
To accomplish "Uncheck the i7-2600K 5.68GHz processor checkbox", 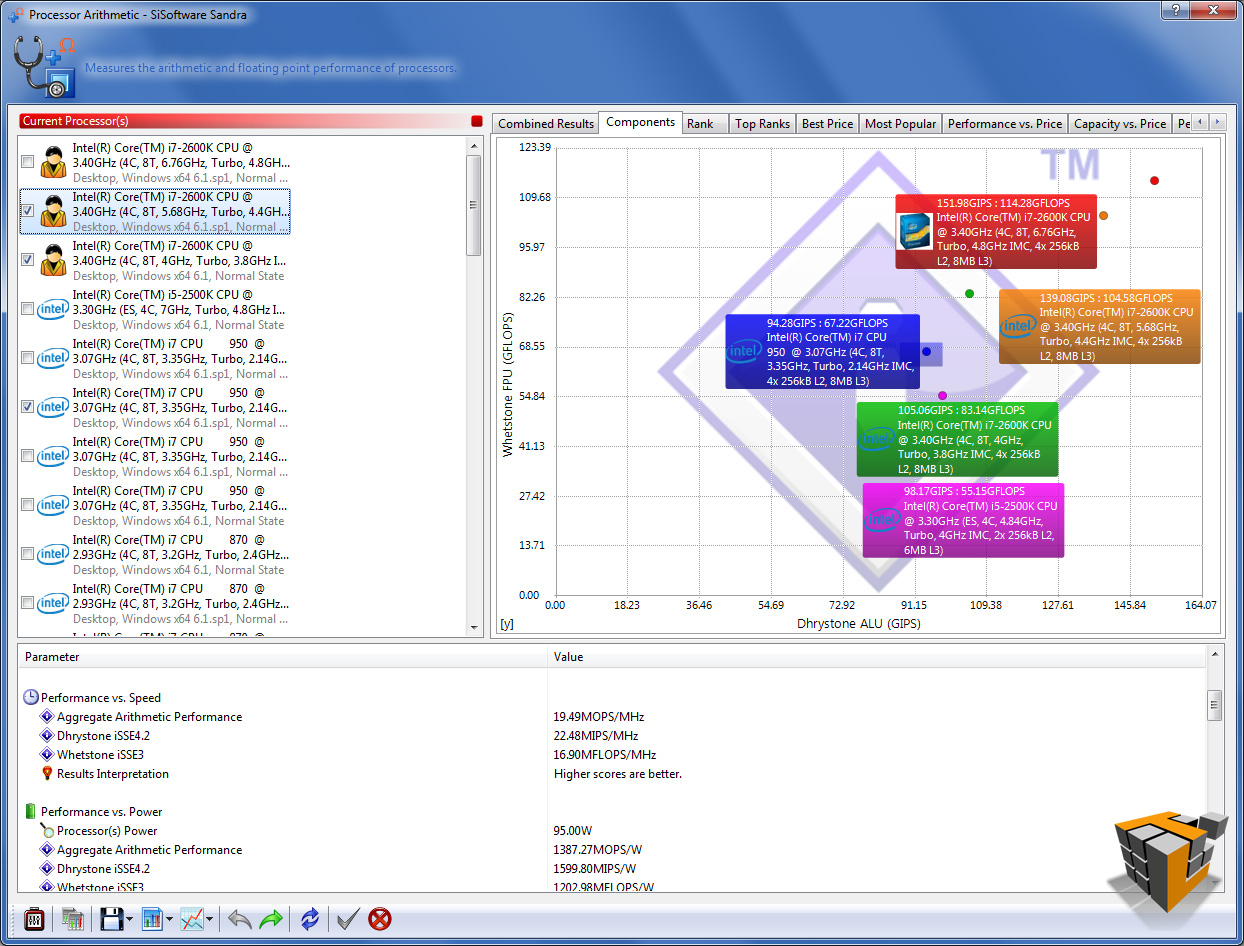I will [x=28, y=211].
